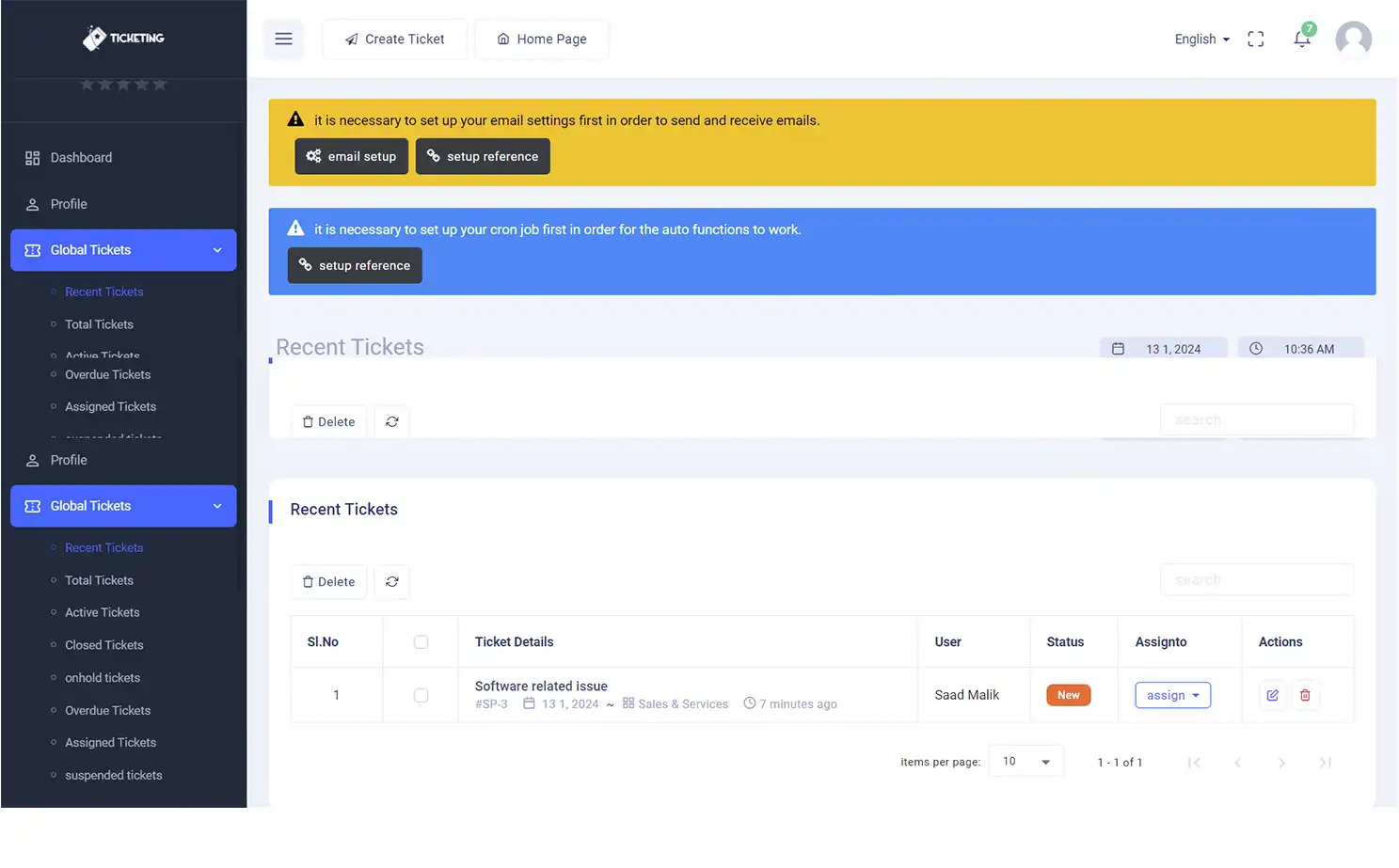Enter fullscreen mode using the top bar icon
1399x868 pixels.
click(1255, 39)
